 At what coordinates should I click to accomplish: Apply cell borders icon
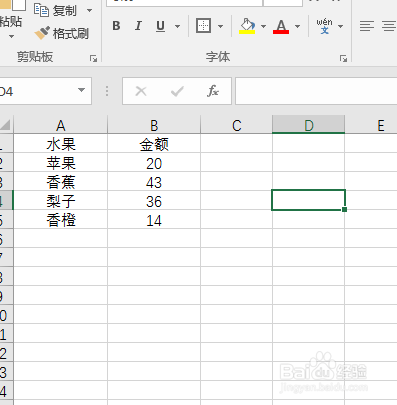point(203,26)
